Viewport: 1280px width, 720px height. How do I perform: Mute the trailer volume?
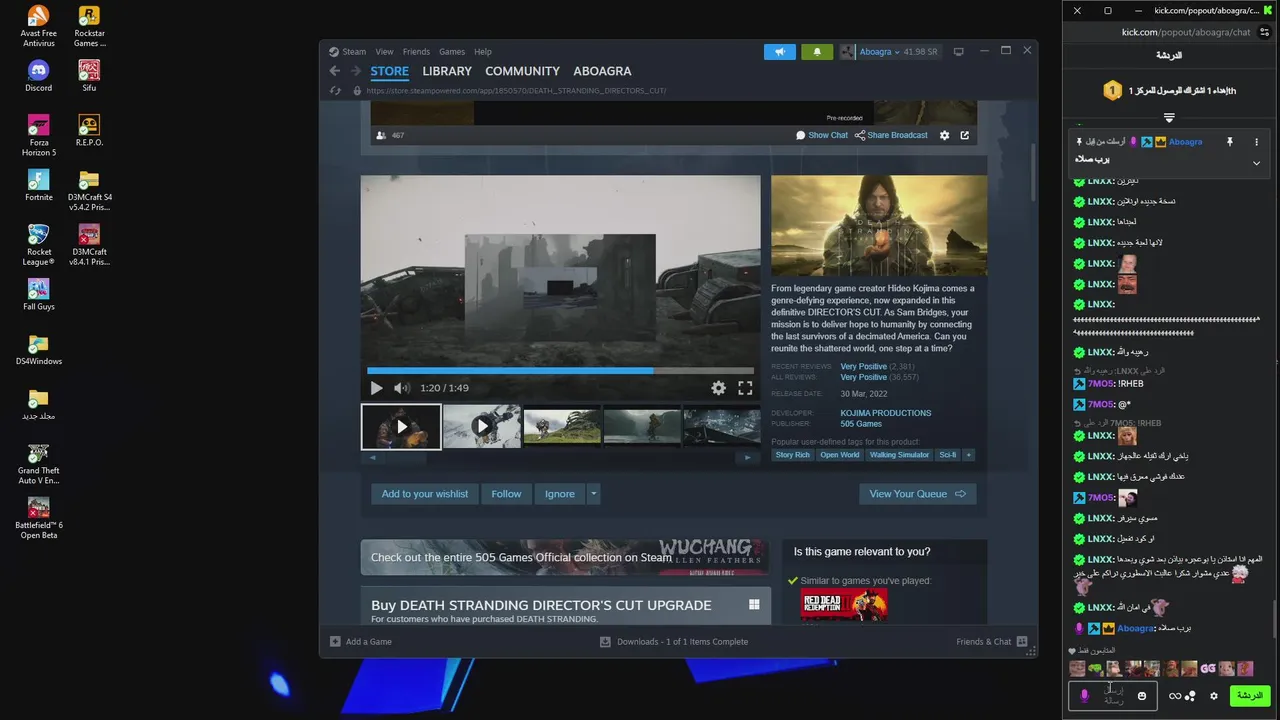(401, 388)
